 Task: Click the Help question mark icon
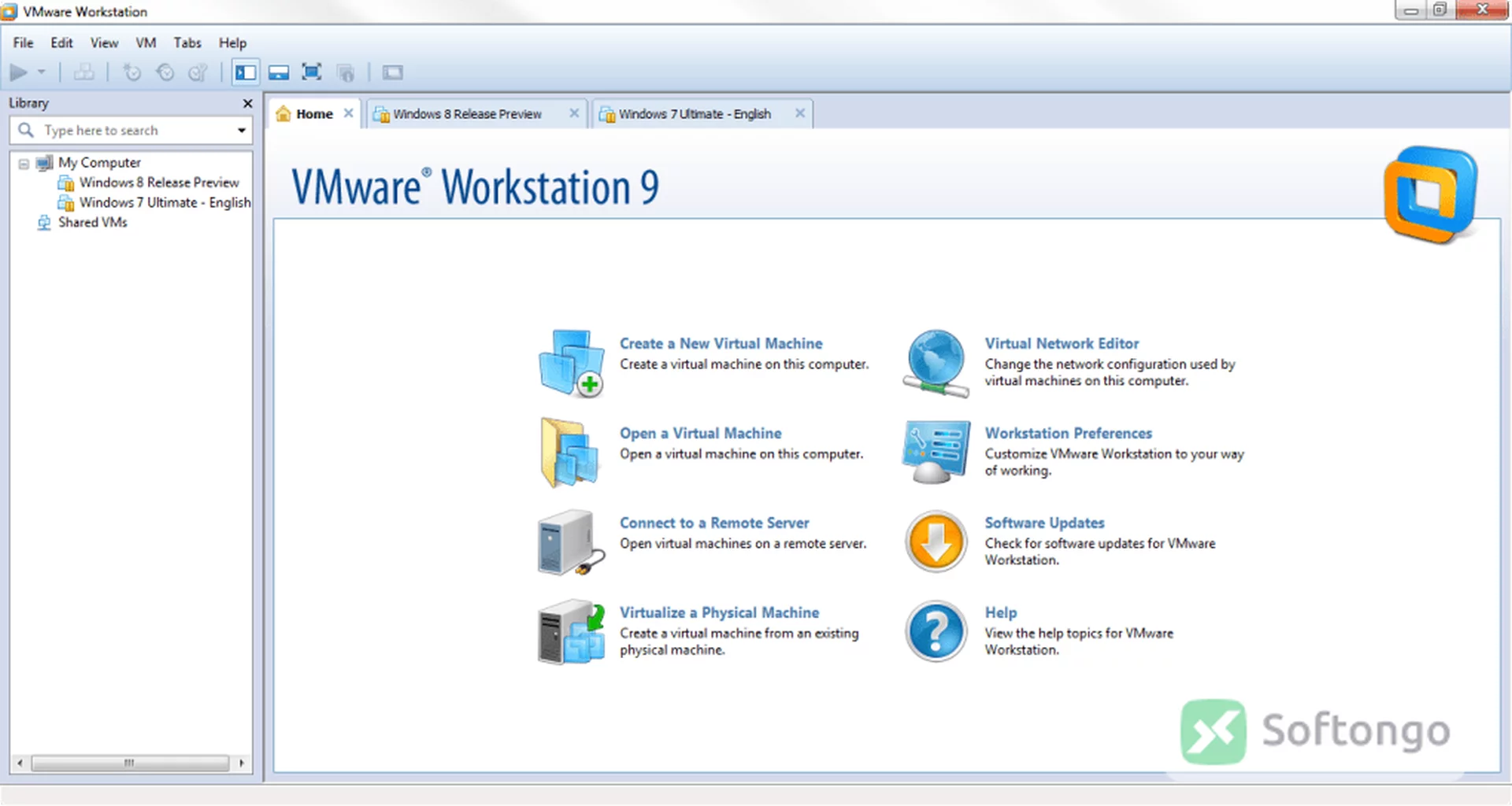[x=936, y=631]
